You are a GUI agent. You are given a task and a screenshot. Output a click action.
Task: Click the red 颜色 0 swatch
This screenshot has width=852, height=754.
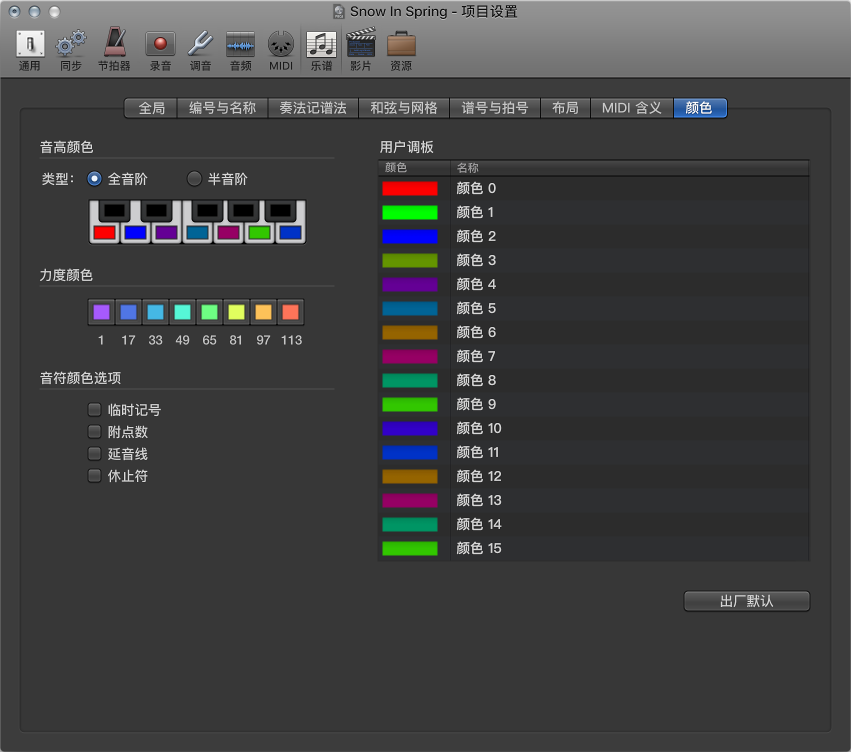409,188
